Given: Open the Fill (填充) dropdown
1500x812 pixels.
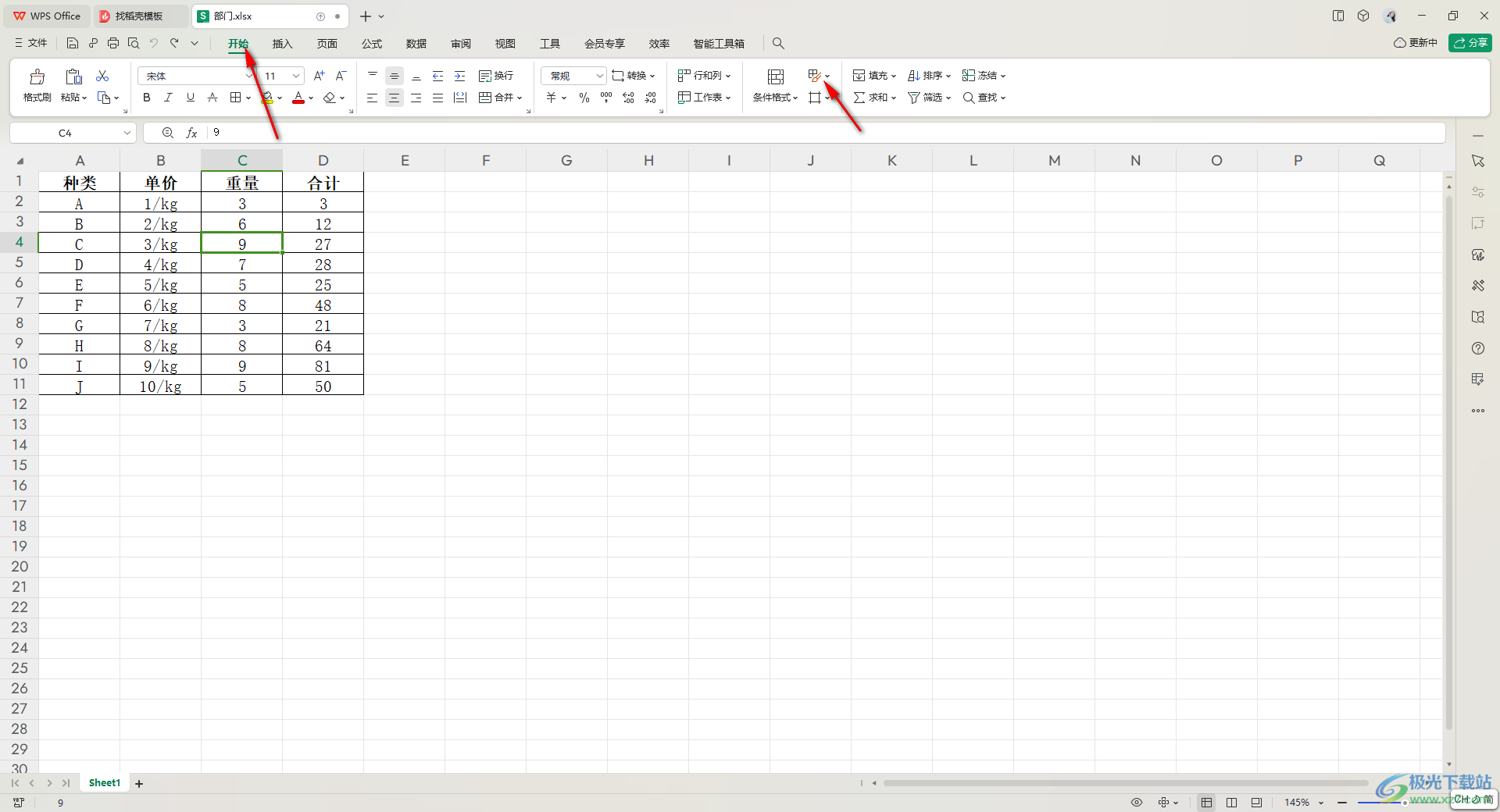Looking at the screenshot, I should pyautogui.click(x=874, y=76).
